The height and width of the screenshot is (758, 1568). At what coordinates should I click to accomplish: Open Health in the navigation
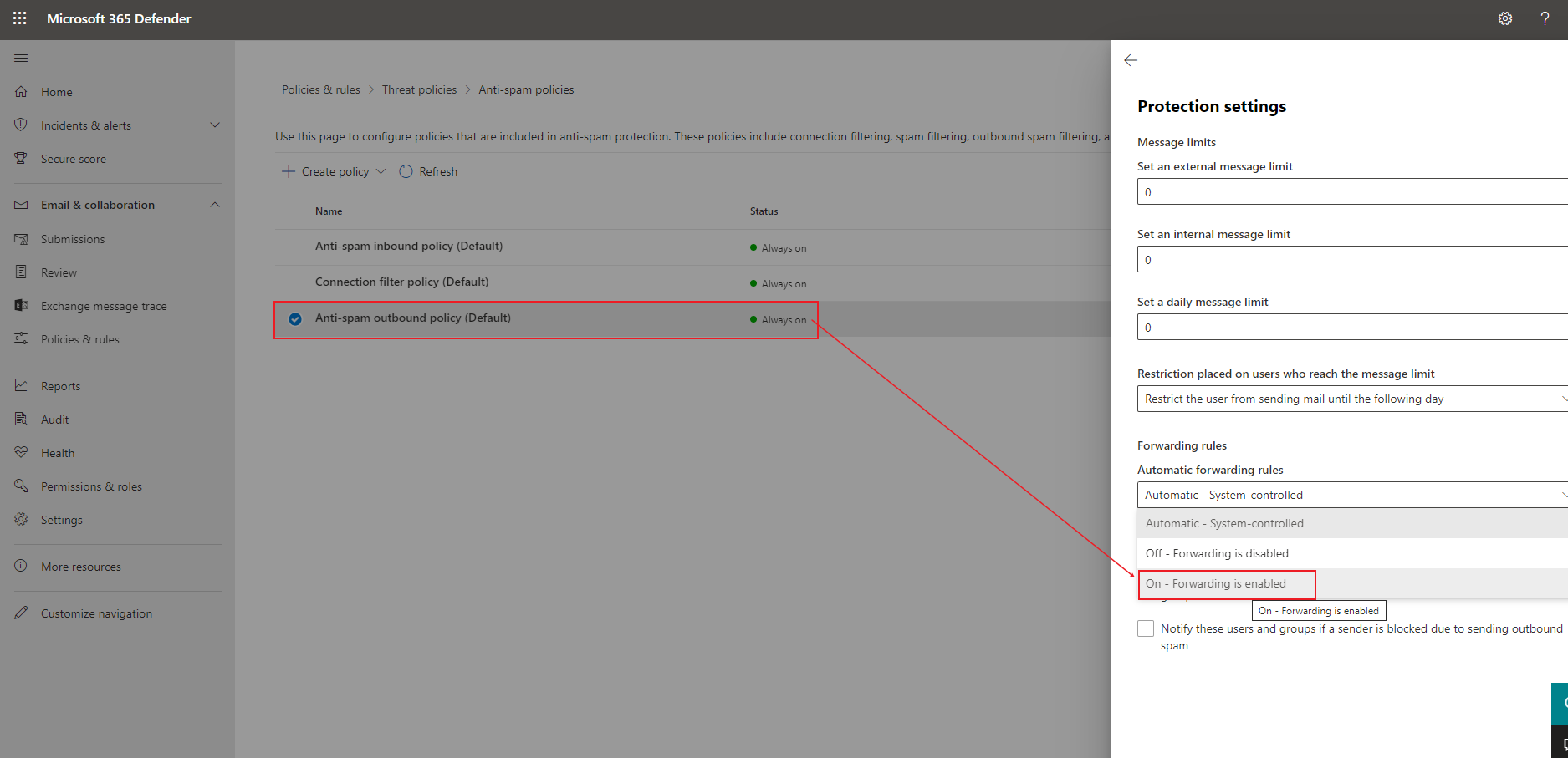(x=58, y=453)
